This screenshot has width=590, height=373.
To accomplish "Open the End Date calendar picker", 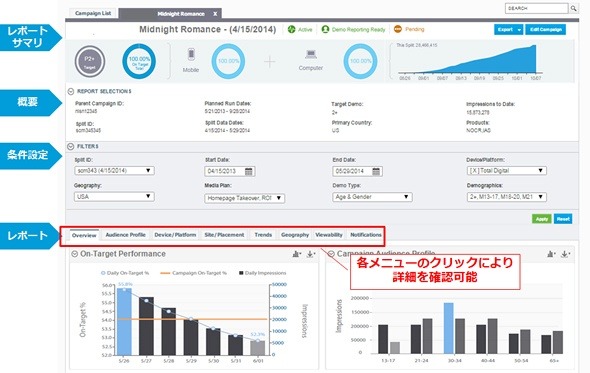I will (x=376, y=171).
